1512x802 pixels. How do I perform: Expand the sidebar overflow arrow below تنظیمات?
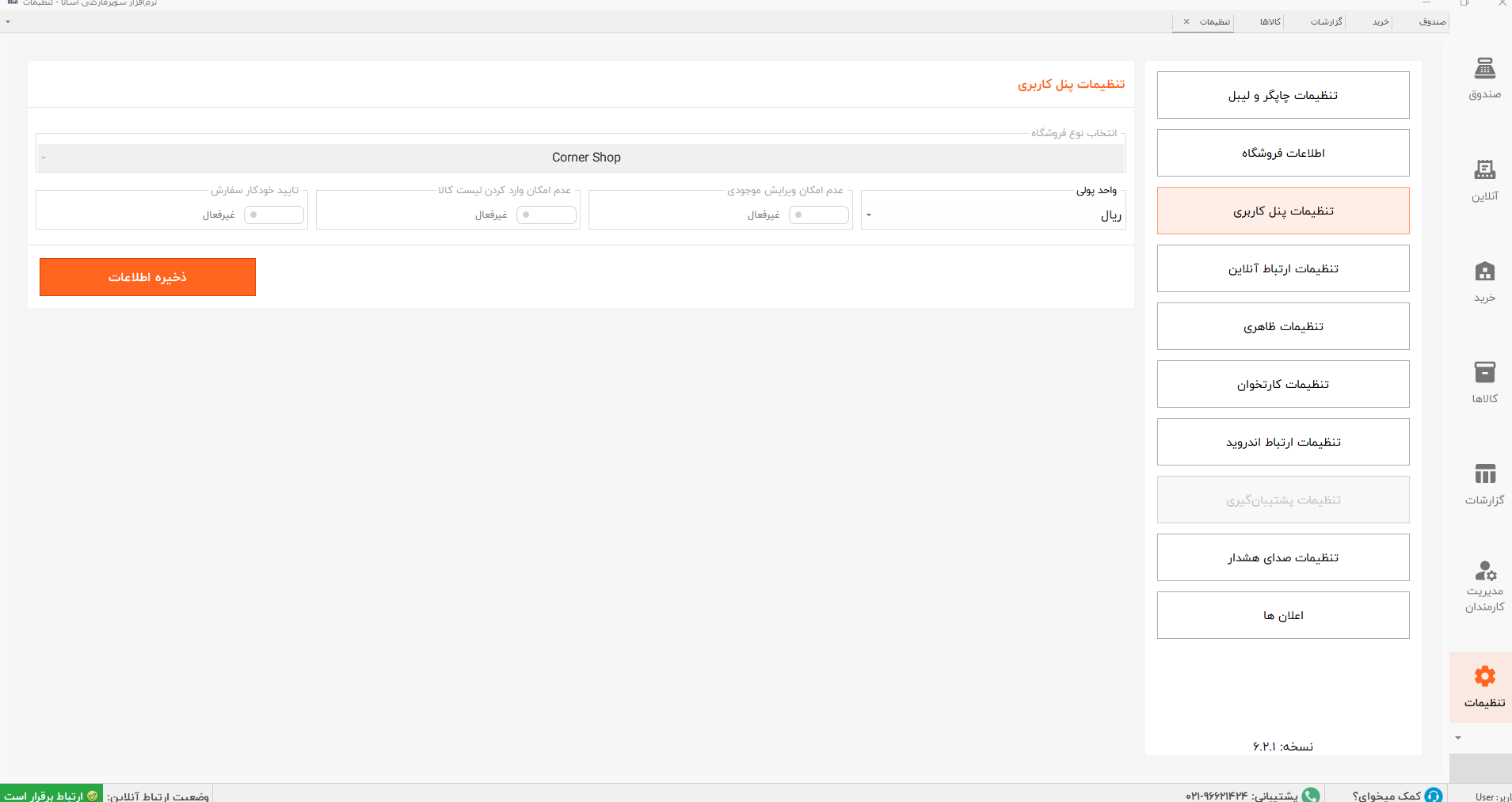click(1457, 738)
